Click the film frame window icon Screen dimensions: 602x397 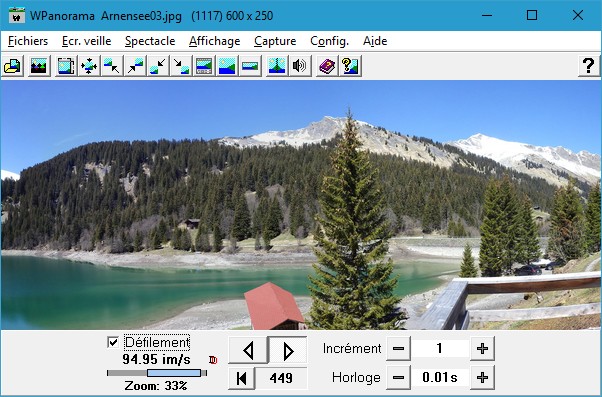pyautogui.click(x=66, y=66)
